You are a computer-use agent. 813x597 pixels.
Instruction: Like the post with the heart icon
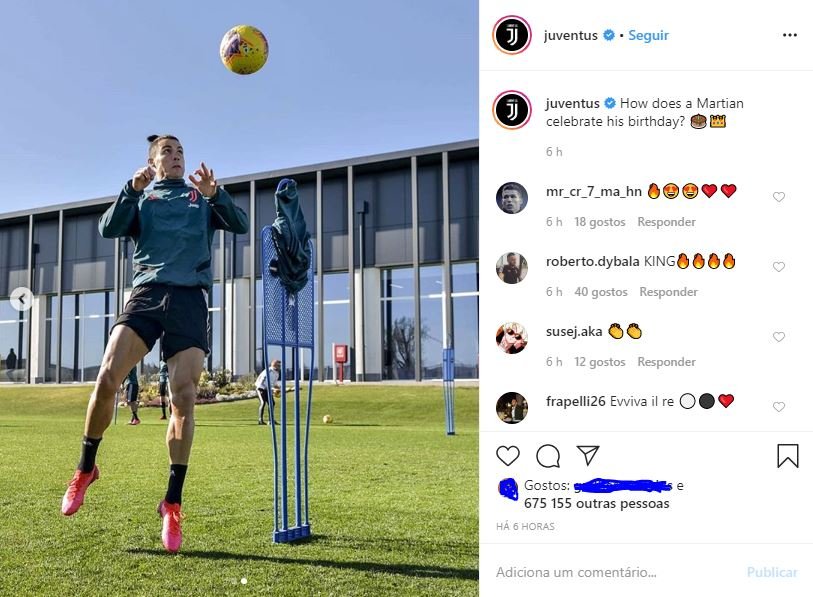(x=508, y=456)
